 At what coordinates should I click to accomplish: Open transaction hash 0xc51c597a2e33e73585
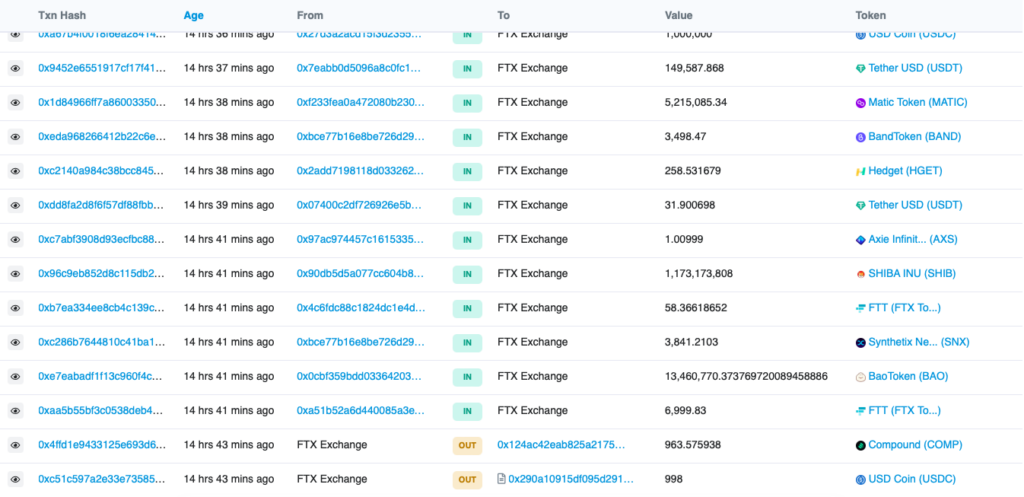click(101, 479)
